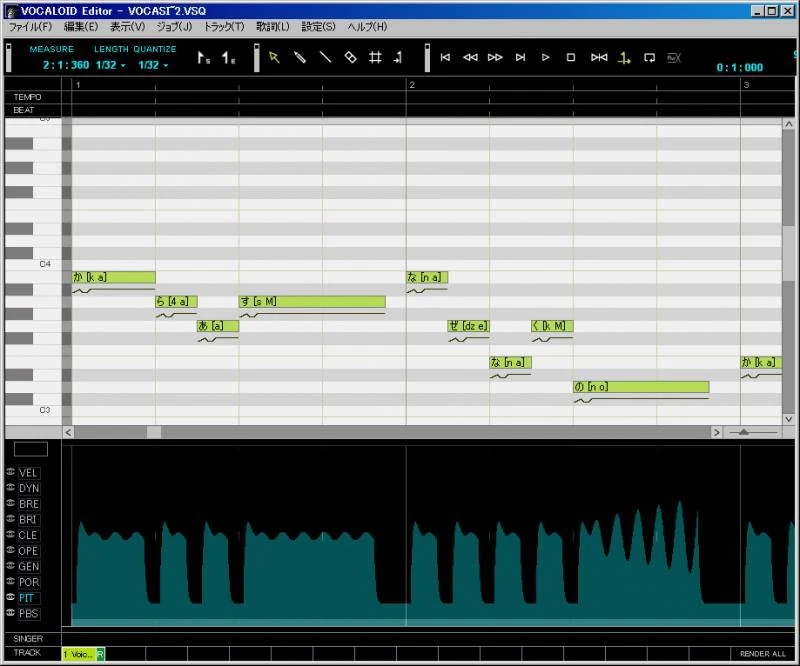Click the rewind button
Viewport: 800px width, 666px height.
pos(470,57)
